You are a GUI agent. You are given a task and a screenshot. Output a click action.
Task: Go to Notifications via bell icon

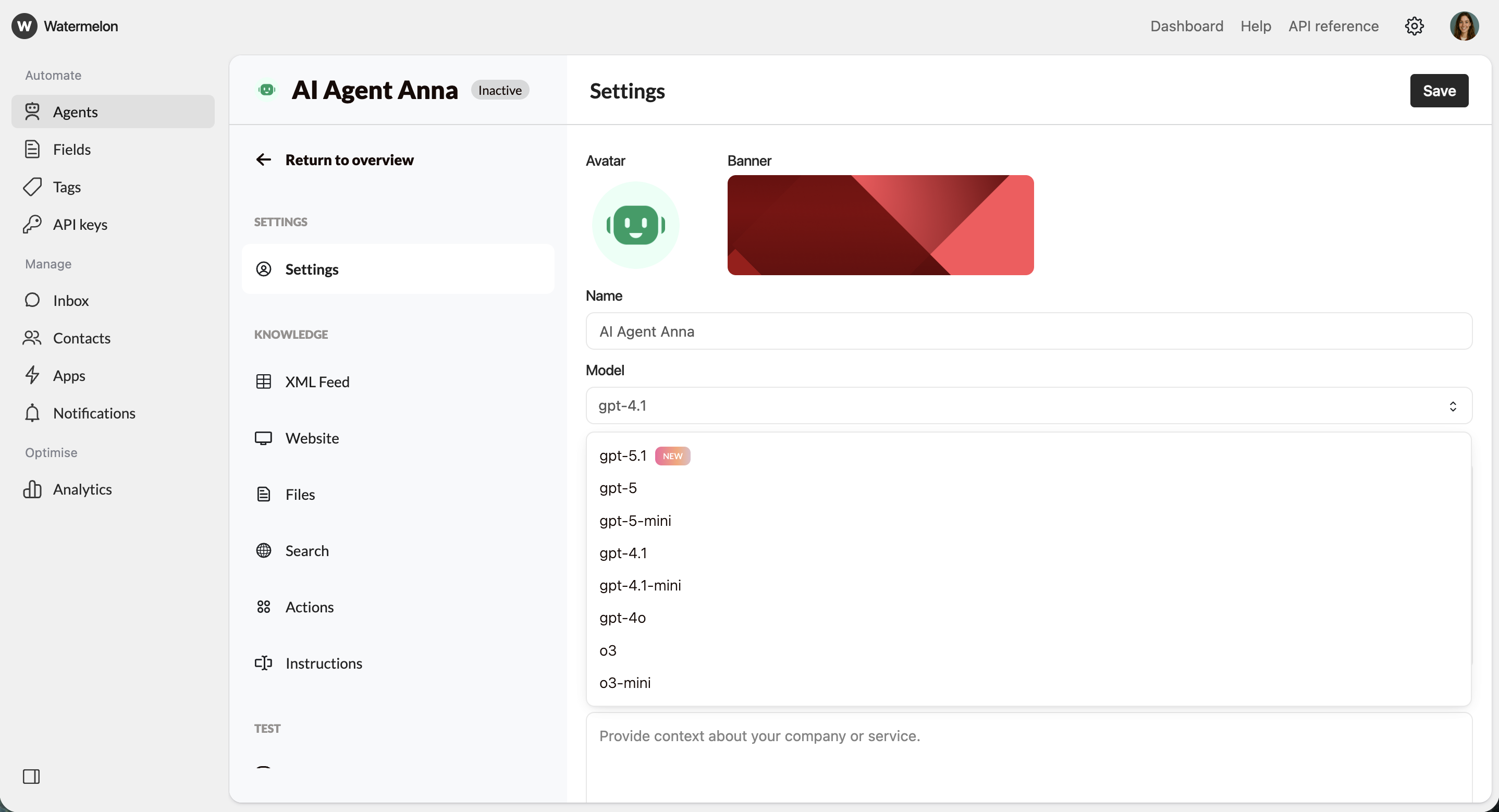click(33, 413)
